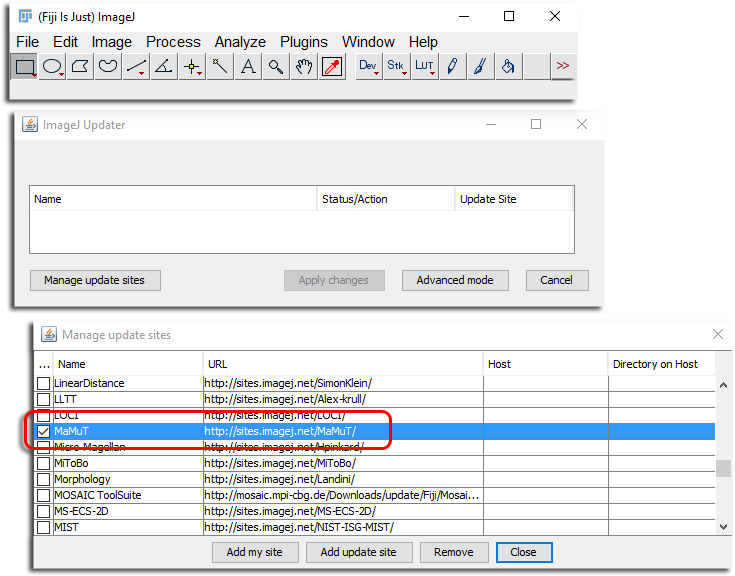Select the Hand scrolling tool
Viewport: 735px width, 576px height.
304,67
